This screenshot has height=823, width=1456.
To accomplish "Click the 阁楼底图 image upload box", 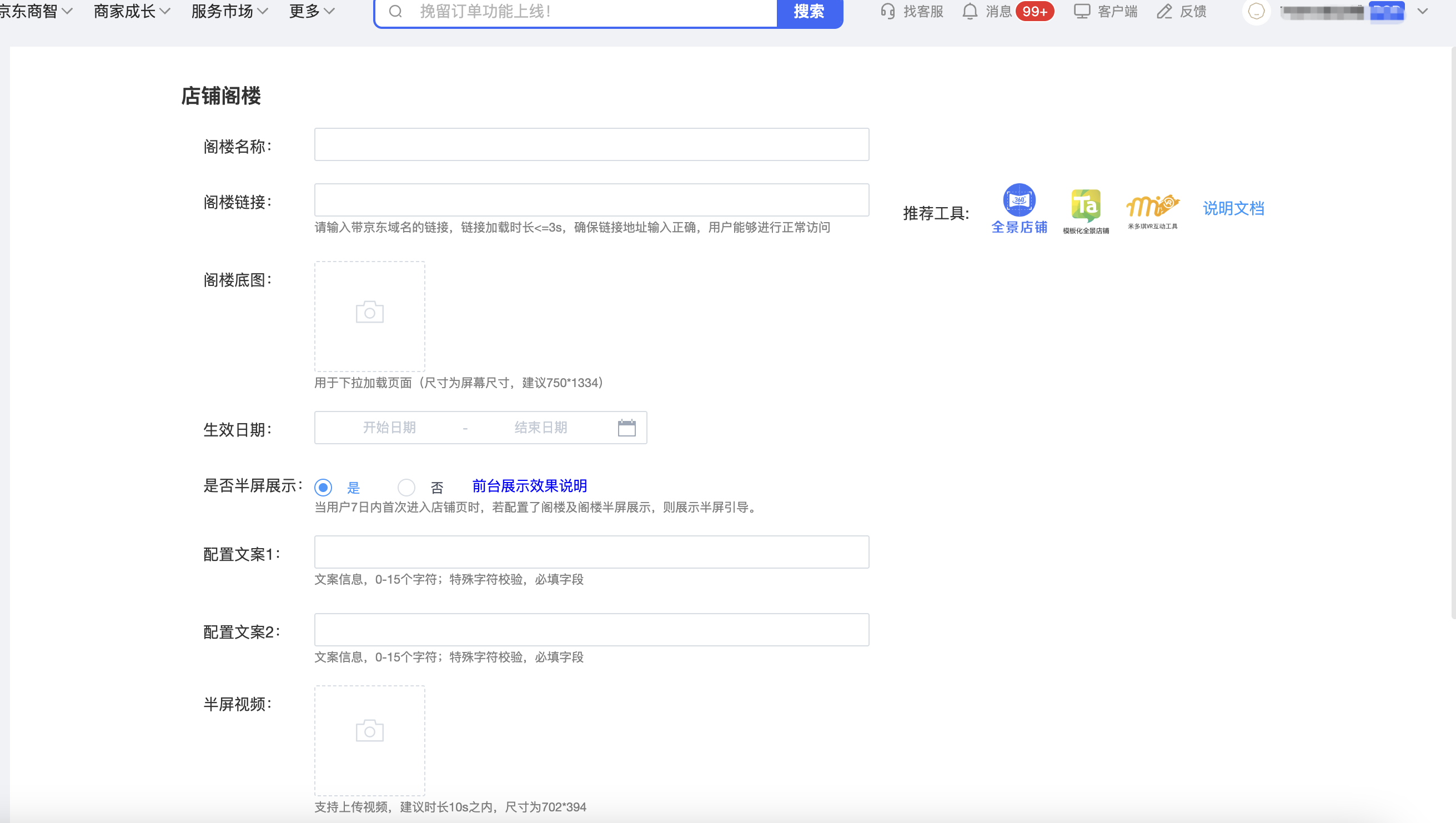I will click(x=370, y=316).
